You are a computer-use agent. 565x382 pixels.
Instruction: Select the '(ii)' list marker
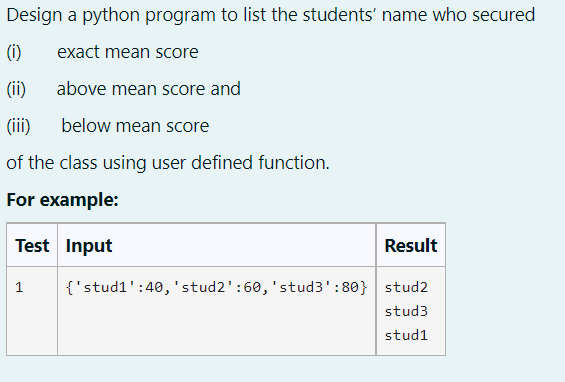(16, 89)
